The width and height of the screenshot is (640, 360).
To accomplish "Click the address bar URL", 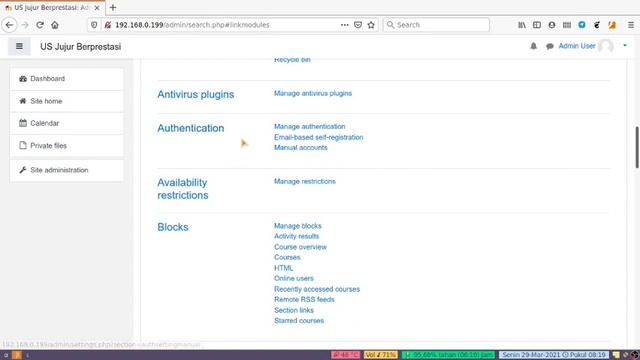I will coord(192,25).
